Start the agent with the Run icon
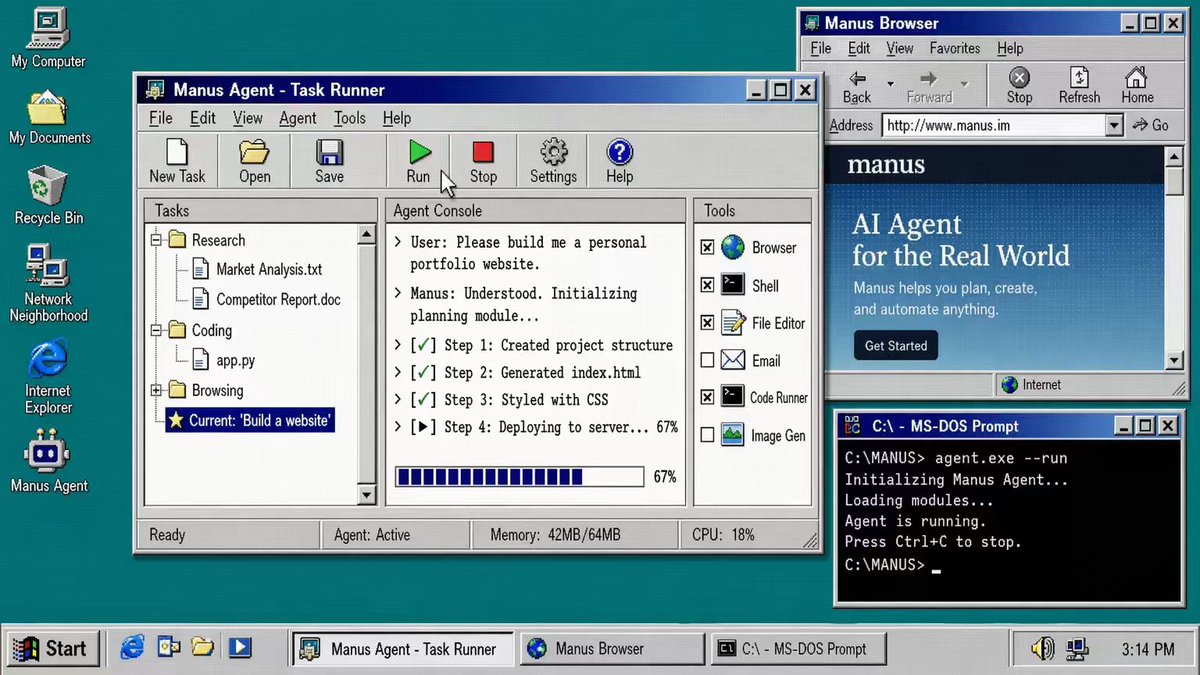Image resolution: width=1200 pixels, height=675 pixels. click(x=419, y=152)
